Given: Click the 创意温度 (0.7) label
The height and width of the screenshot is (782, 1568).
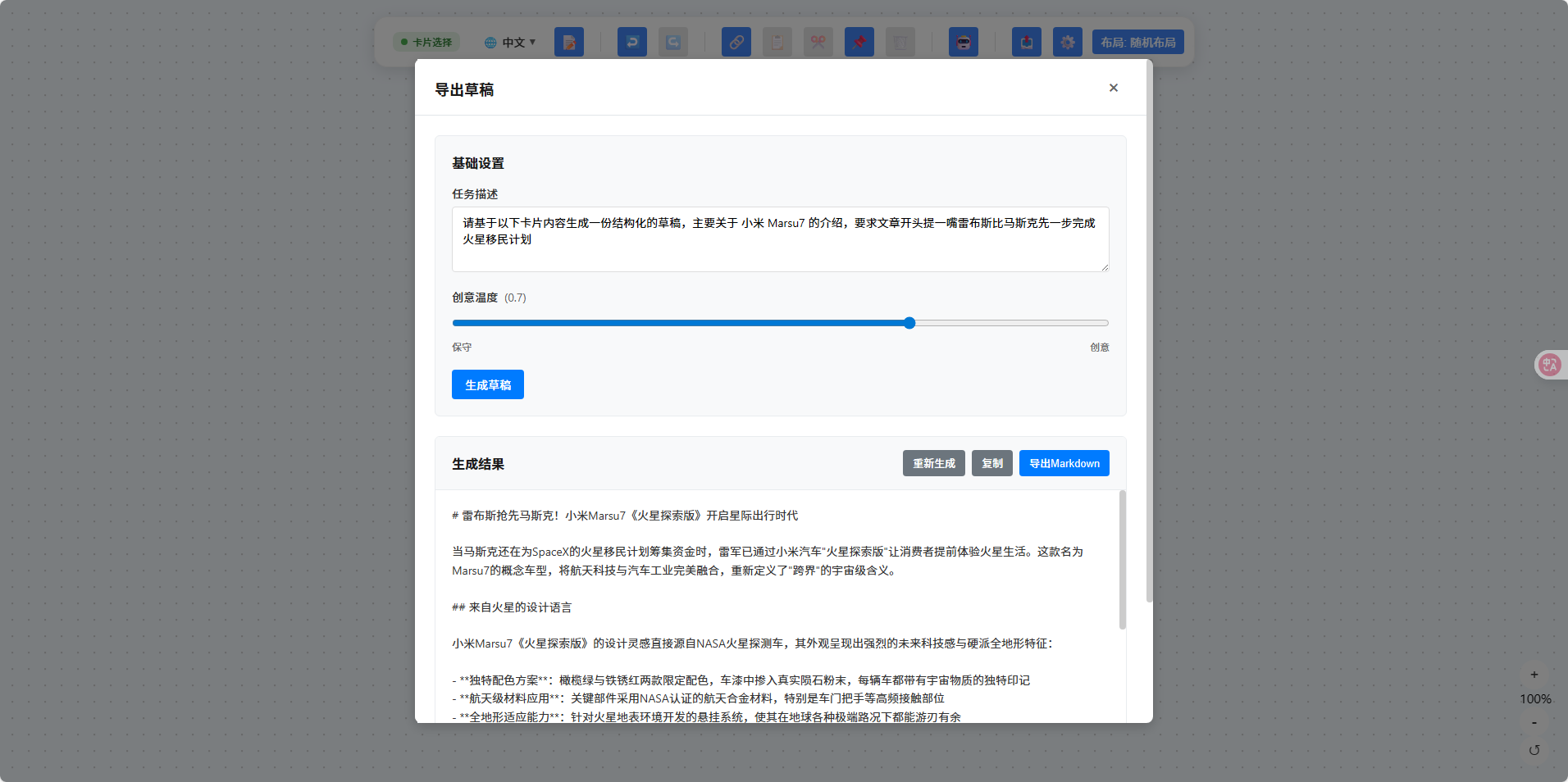Looking at the screenshot, I should tap(489, 298).
